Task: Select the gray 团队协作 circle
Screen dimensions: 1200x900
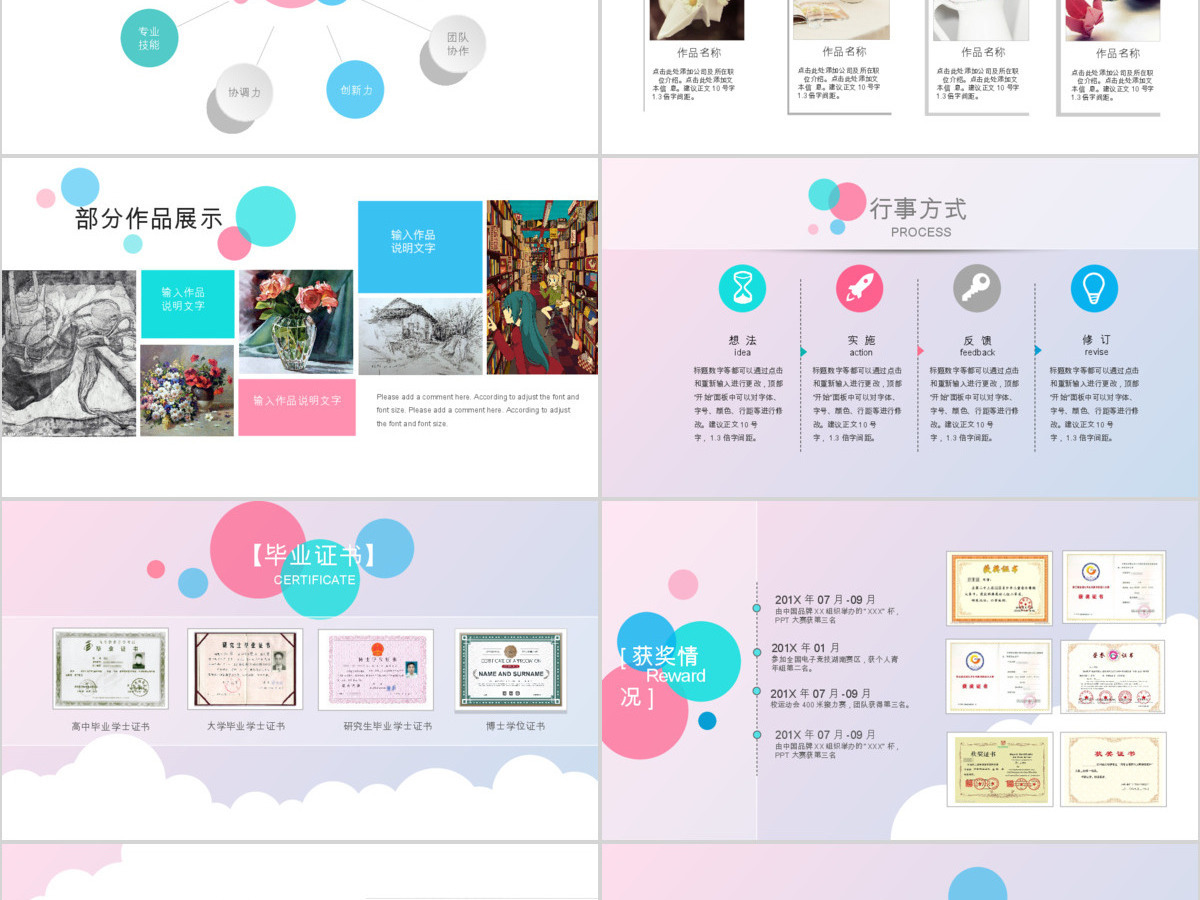Action: pyautogui.click(x=457, y=44)
